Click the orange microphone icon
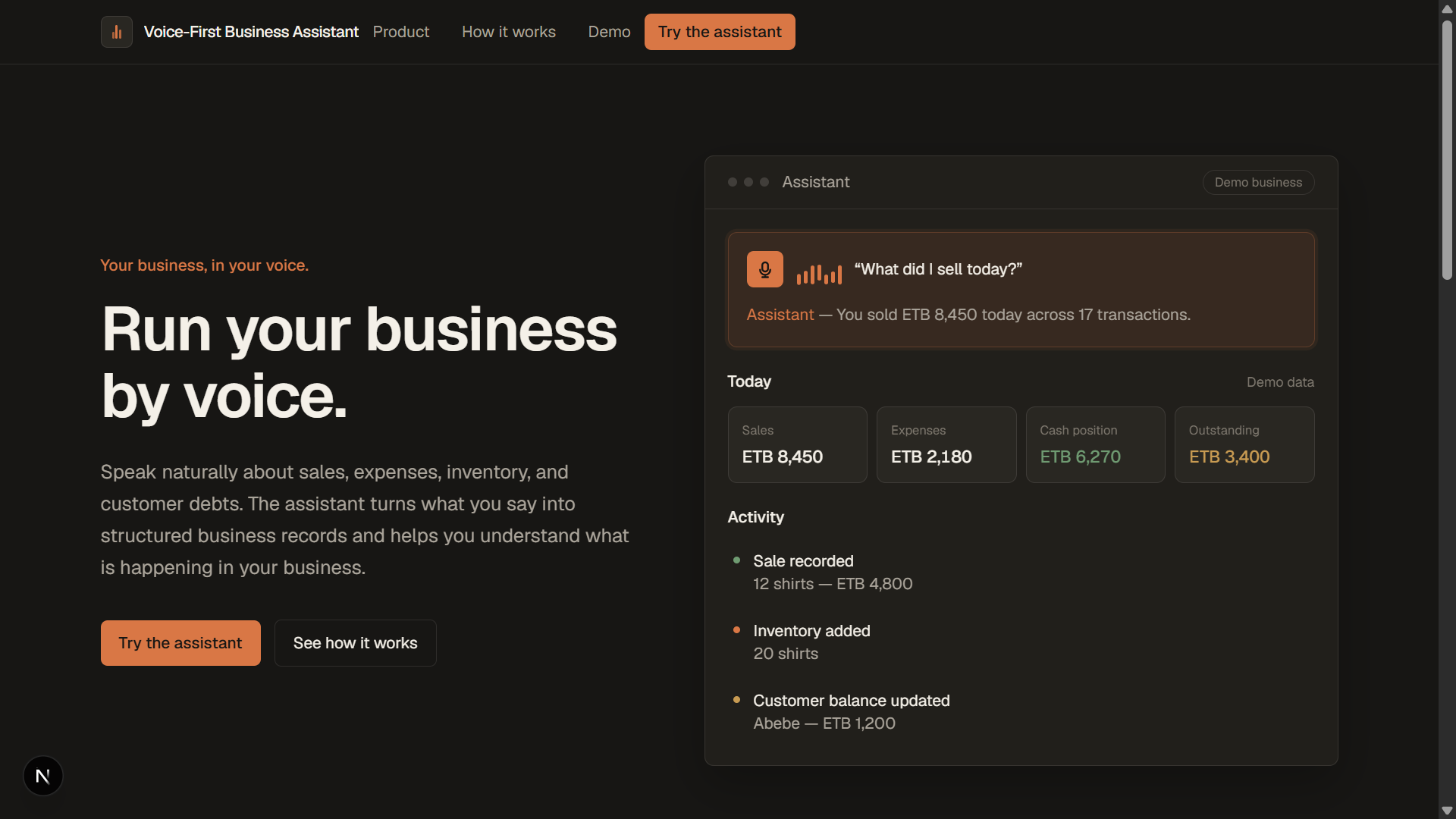This screenshot has height=819, width=1456. (x=764, y=269)
